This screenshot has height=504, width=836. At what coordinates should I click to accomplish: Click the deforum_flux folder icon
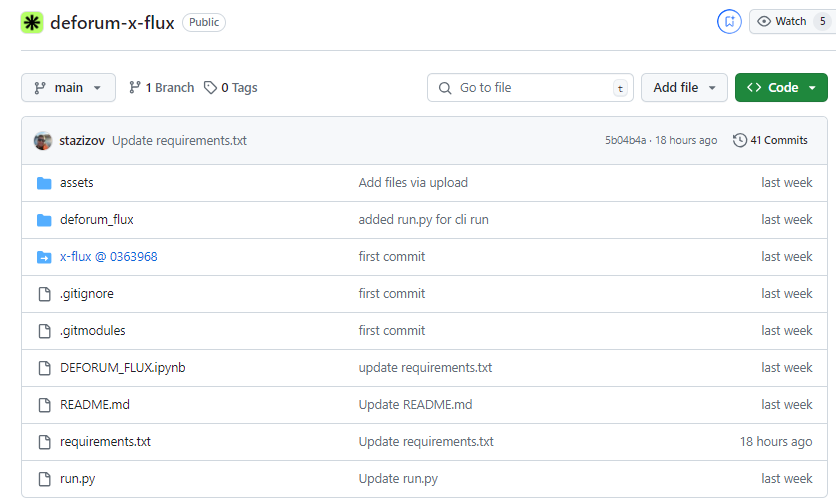click(x=44, y=220)
